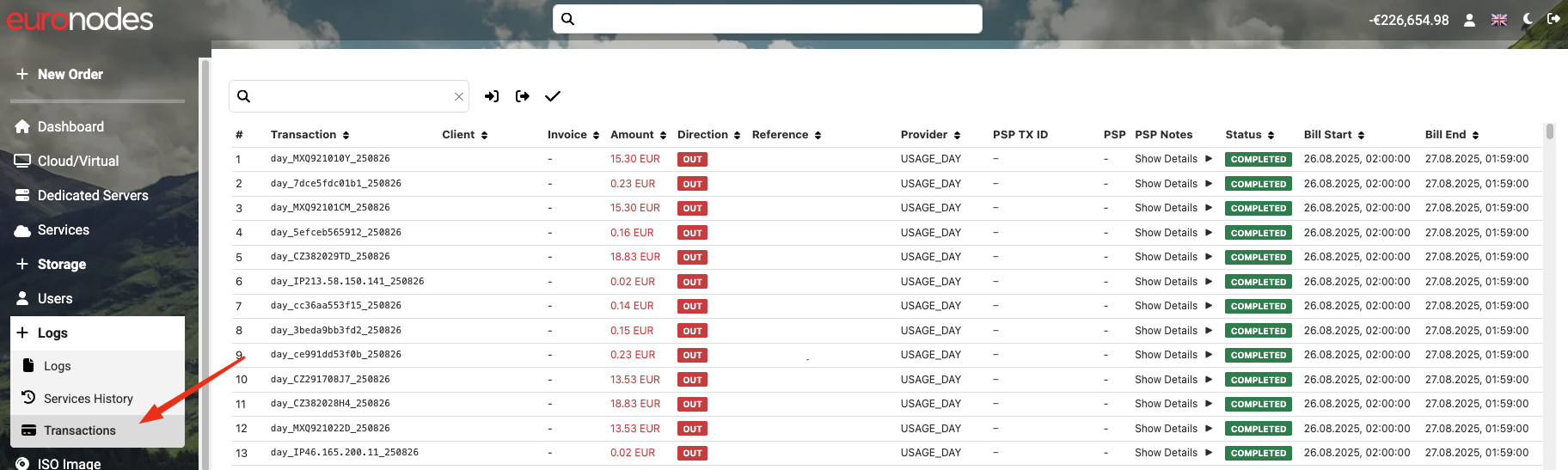Click amount 0.14 EUR in row 7
This screenshot has height=470, width=1568.
(x=632, y=306)
